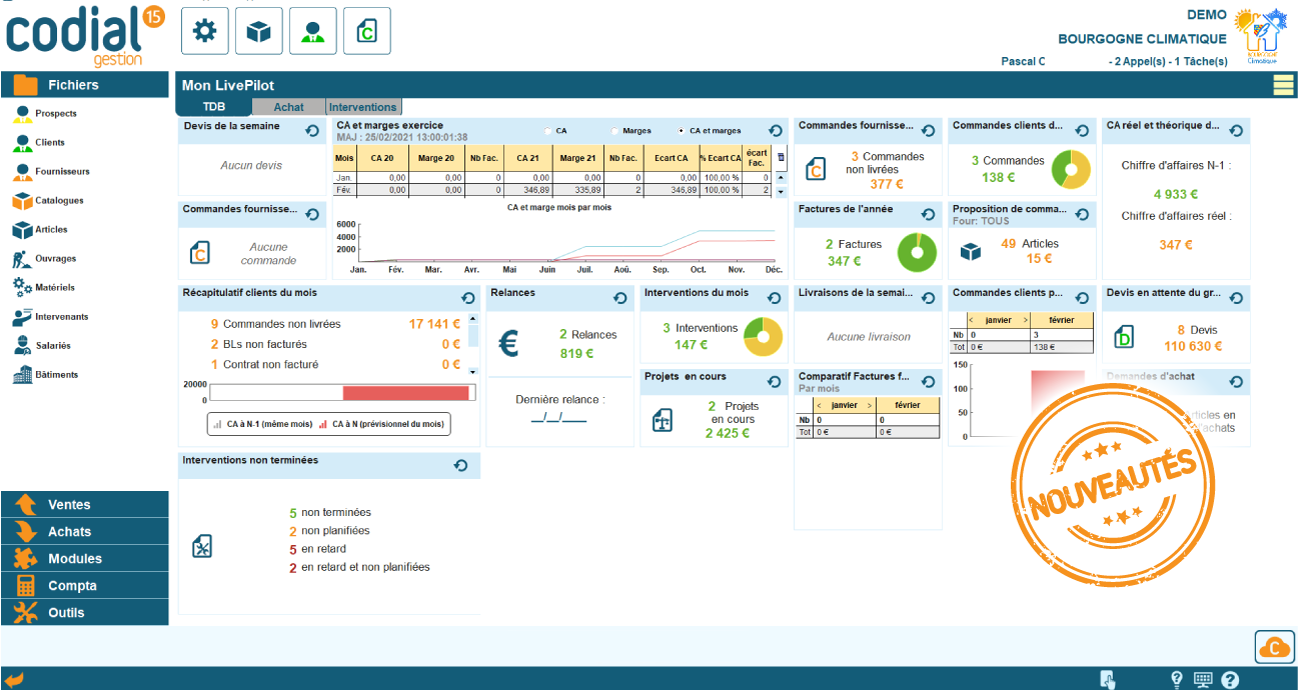The height and width of the screenshot is (690, 1300).
Task: Refresh the Interventions du mois widget
Action: click(775, 298)
